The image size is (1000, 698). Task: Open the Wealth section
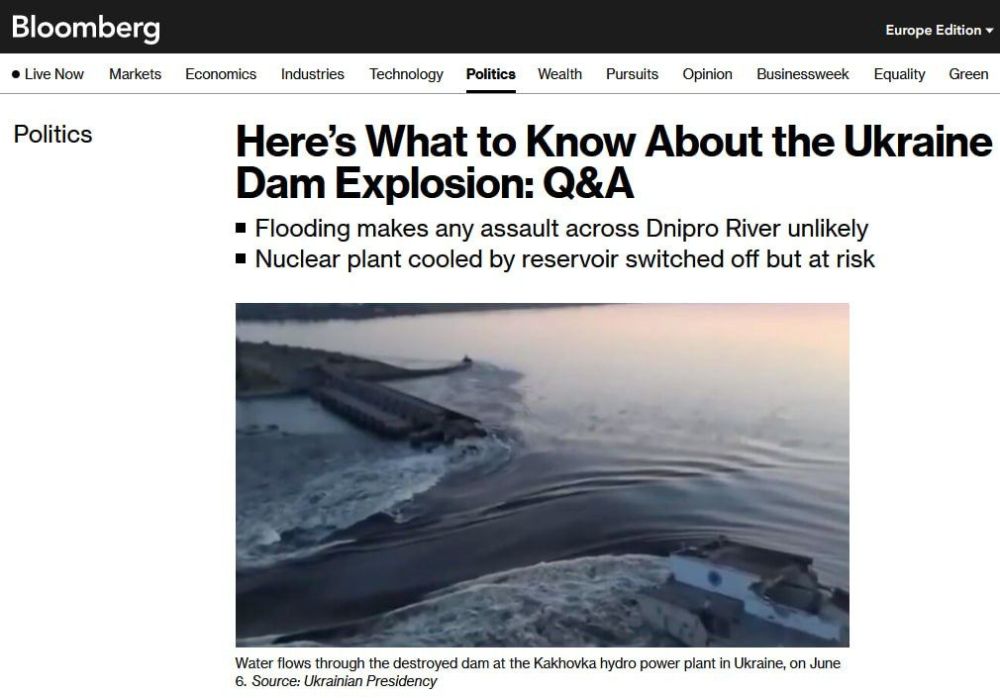(x=559, y=74)
